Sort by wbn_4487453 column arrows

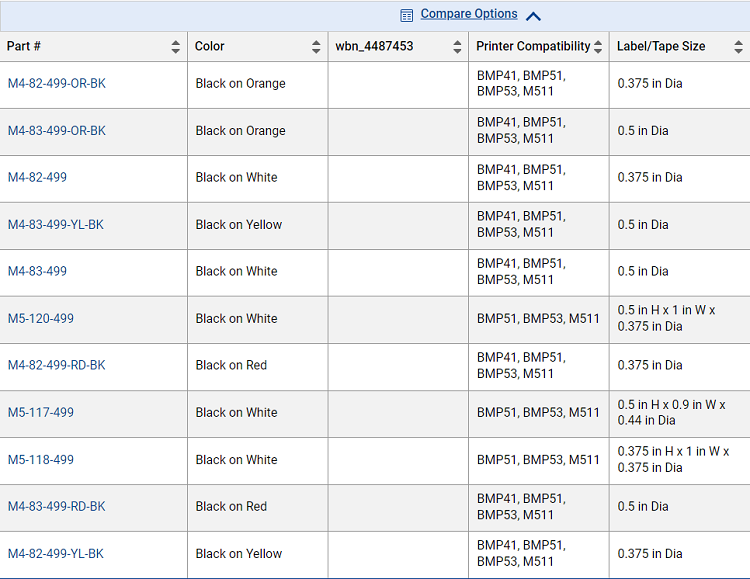tap(457, 46)
